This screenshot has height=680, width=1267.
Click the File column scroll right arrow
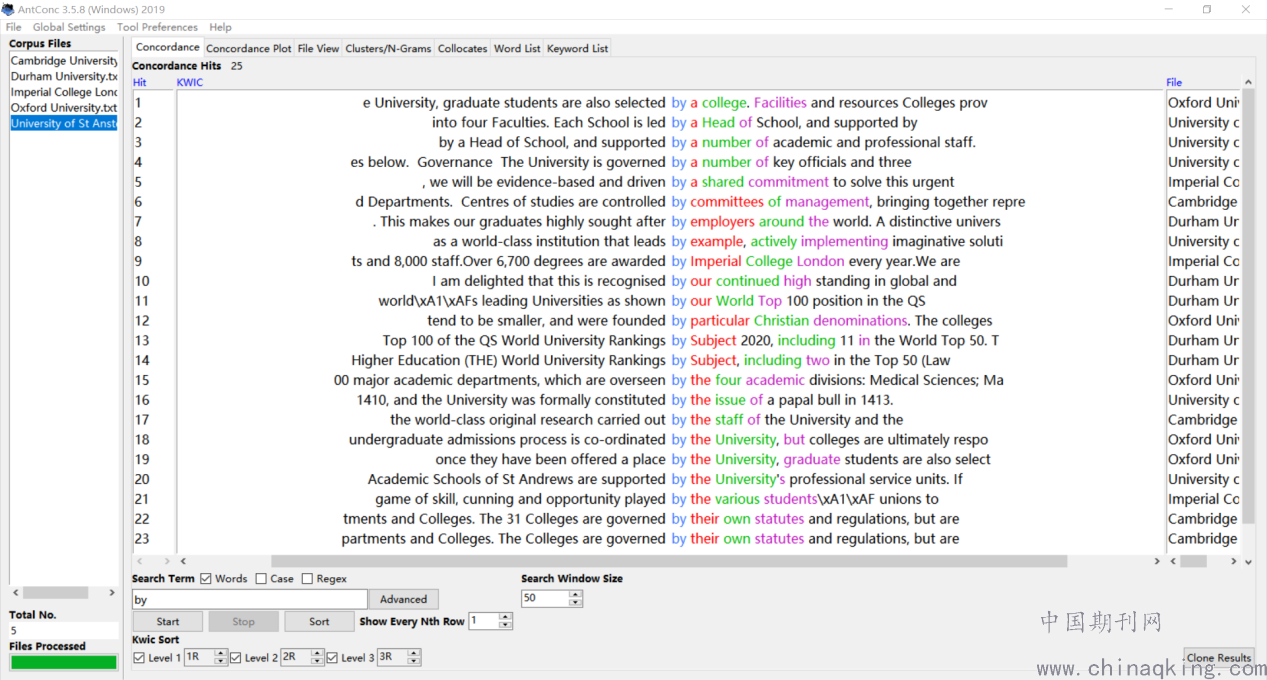[x=1234, y=562]
